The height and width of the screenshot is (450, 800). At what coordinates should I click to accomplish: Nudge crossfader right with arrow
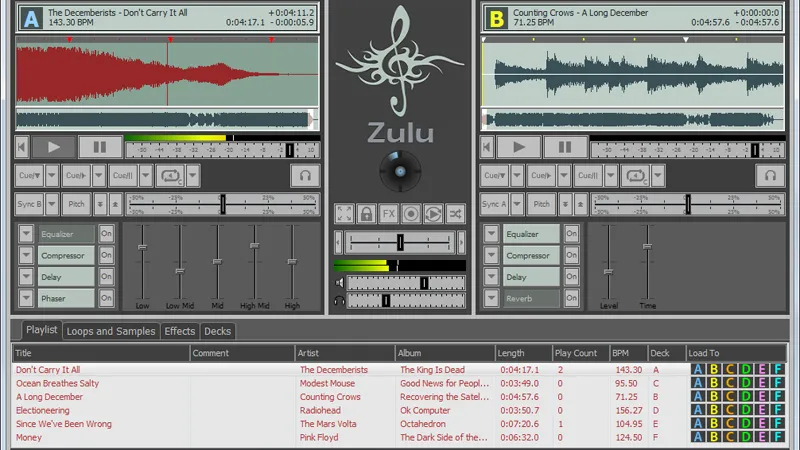pyautogui.click(x=461, y=242)
